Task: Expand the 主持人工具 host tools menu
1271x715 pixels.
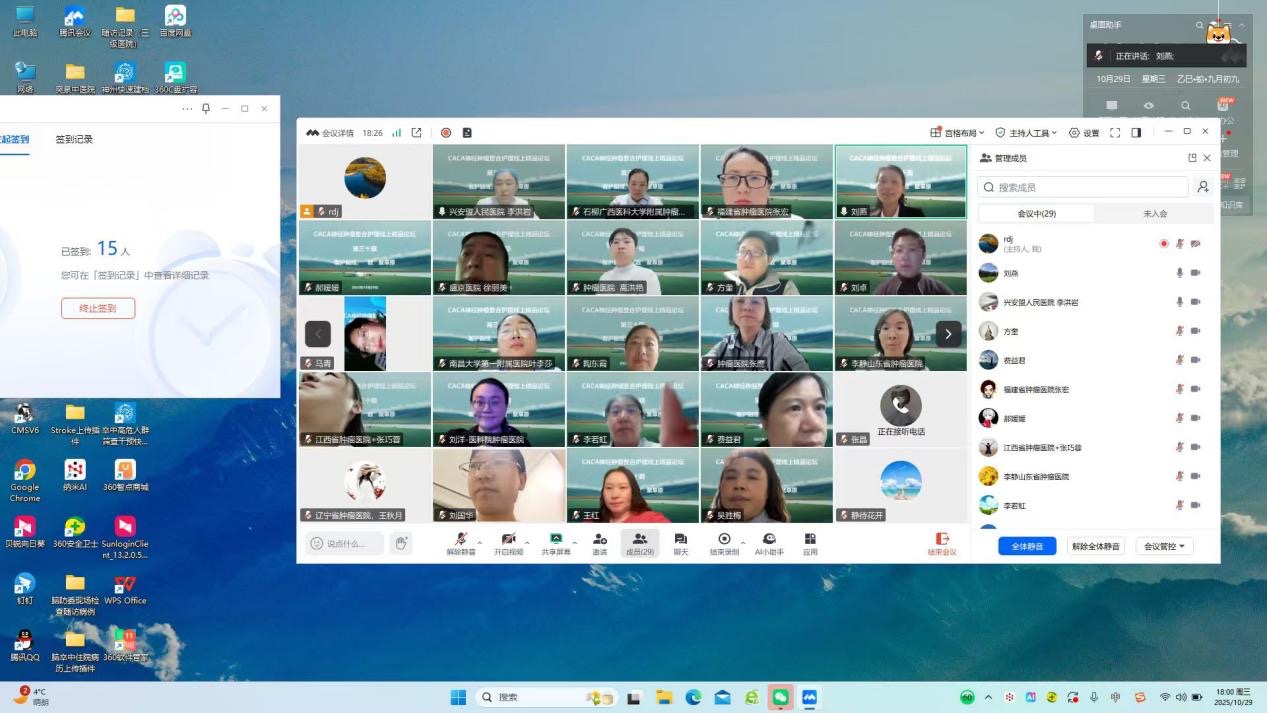Action: click(x=1027, y=133)
